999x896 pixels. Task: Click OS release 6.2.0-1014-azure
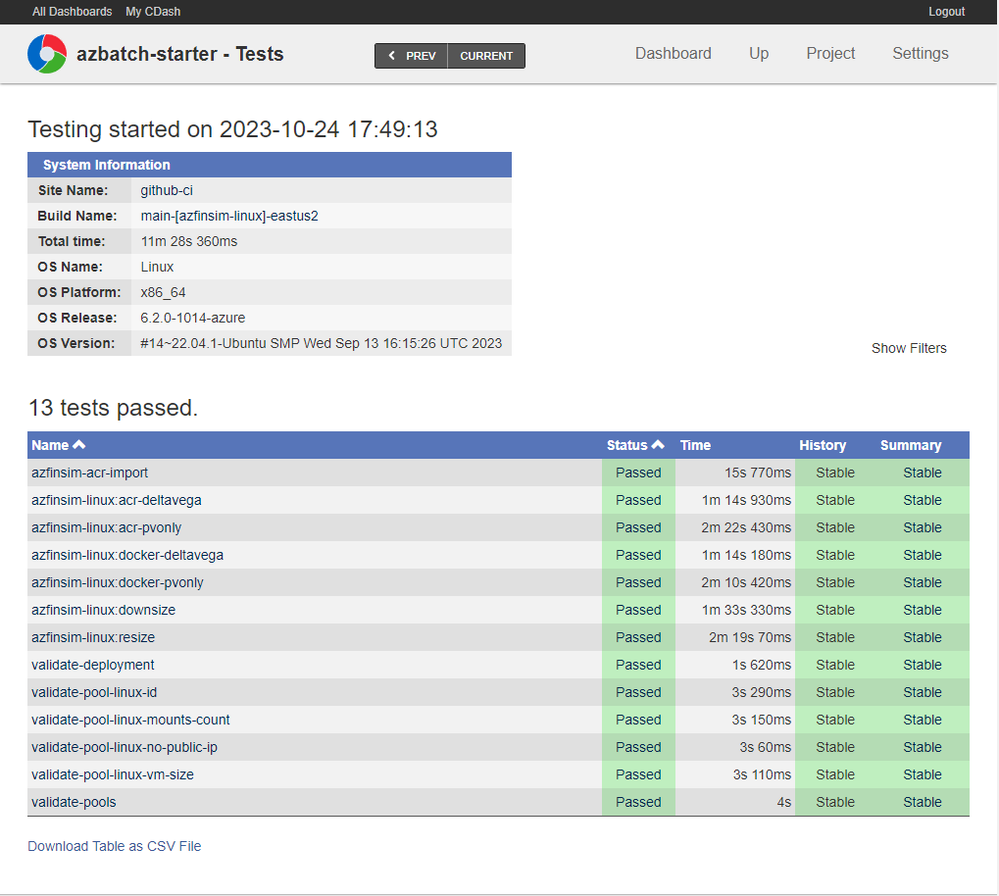click(193, 318)
